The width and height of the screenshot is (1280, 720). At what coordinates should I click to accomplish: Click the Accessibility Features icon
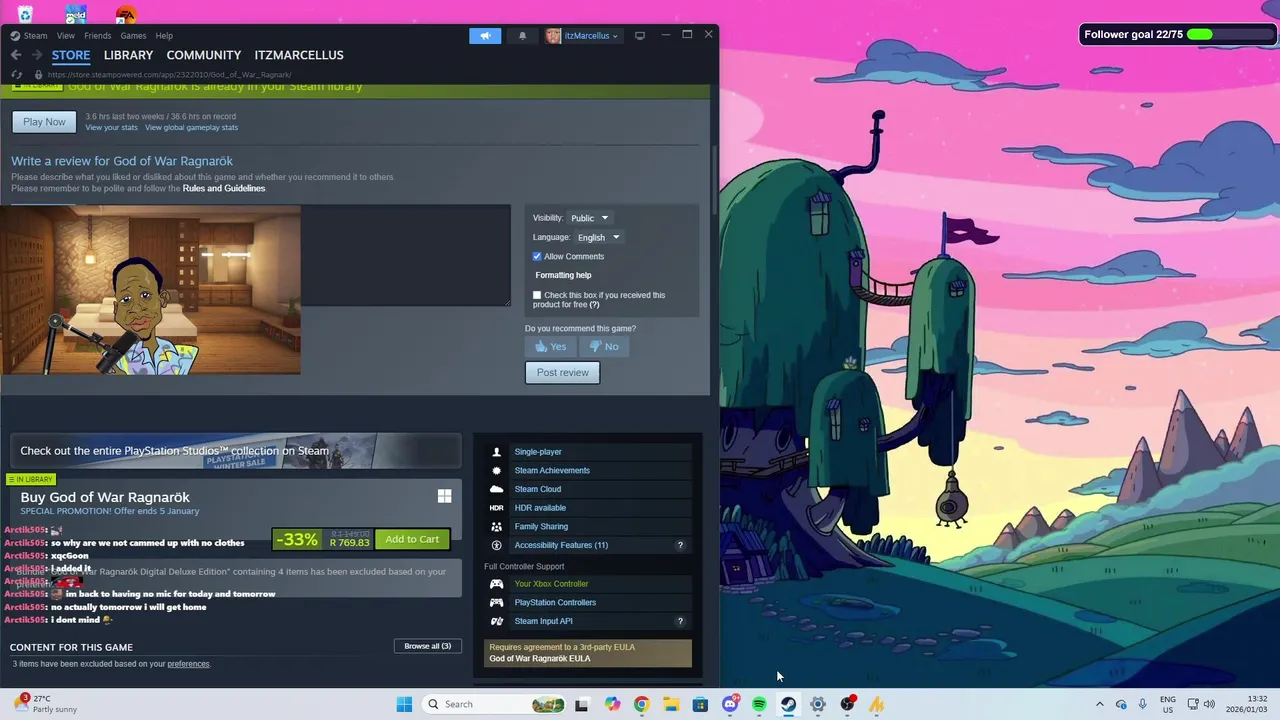pyautogui.click(x=496, y=545)
